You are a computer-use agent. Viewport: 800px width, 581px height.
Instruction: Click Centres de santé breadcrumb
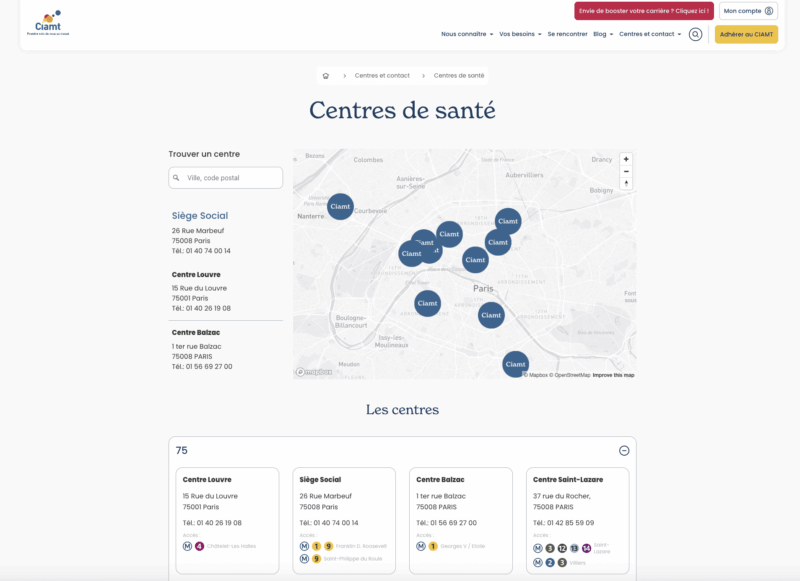coord(459,75)
